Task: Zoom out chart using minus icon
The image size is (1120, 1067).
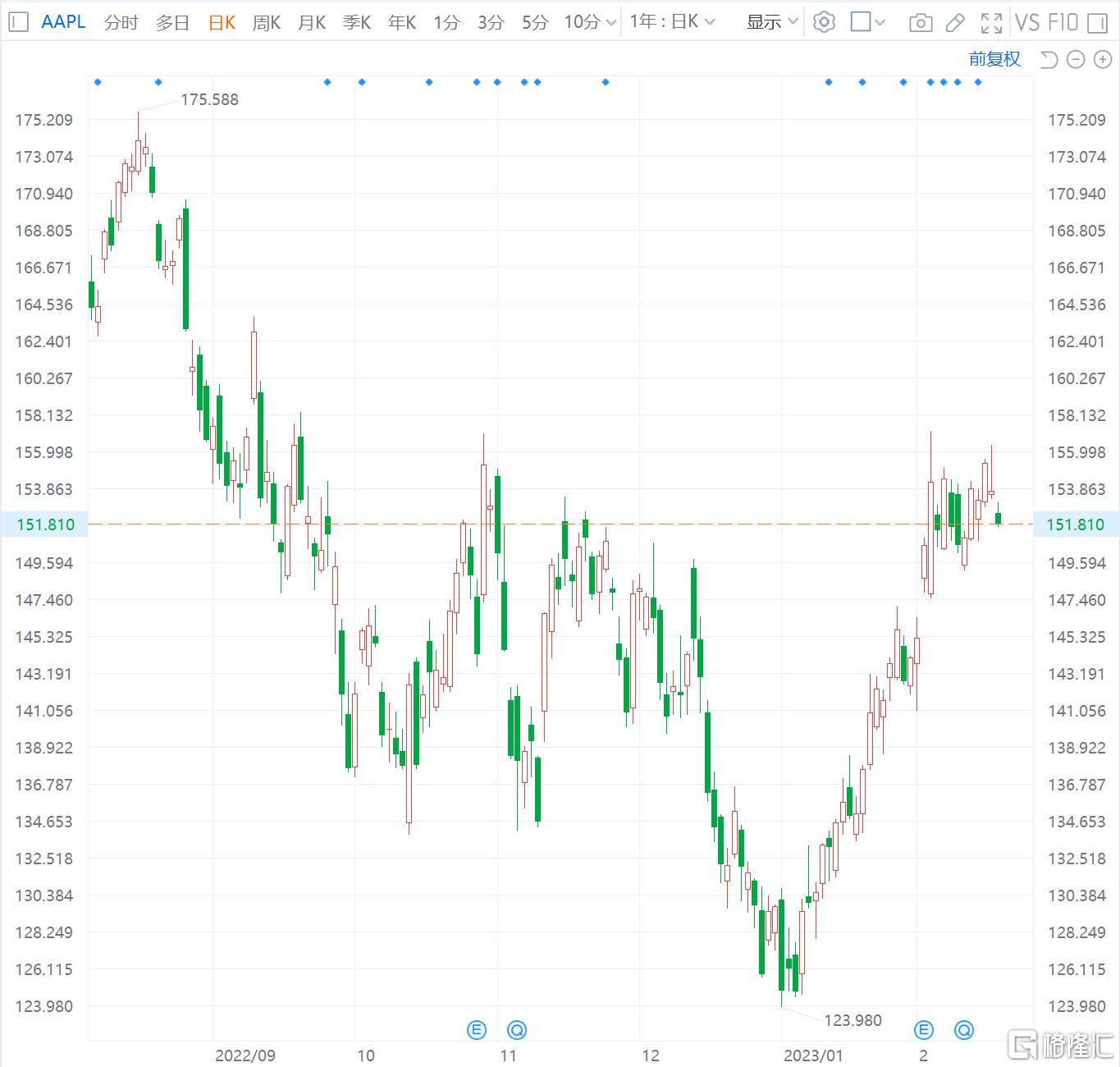Action: [1076, 59]
